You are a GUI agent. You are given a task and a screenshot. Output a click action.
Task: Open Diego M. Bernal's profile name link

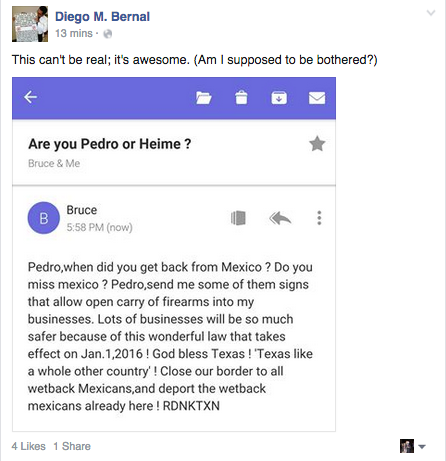pos(102,17)
